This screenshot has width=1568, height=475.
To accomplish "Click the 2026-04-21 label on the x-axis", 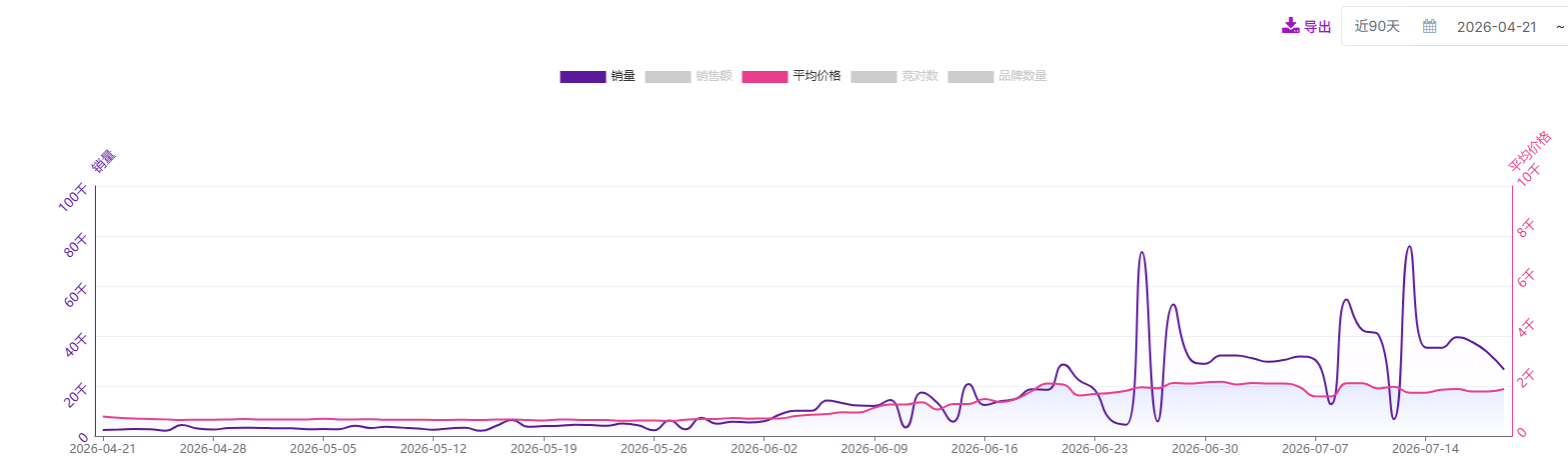I will point(102,449).
